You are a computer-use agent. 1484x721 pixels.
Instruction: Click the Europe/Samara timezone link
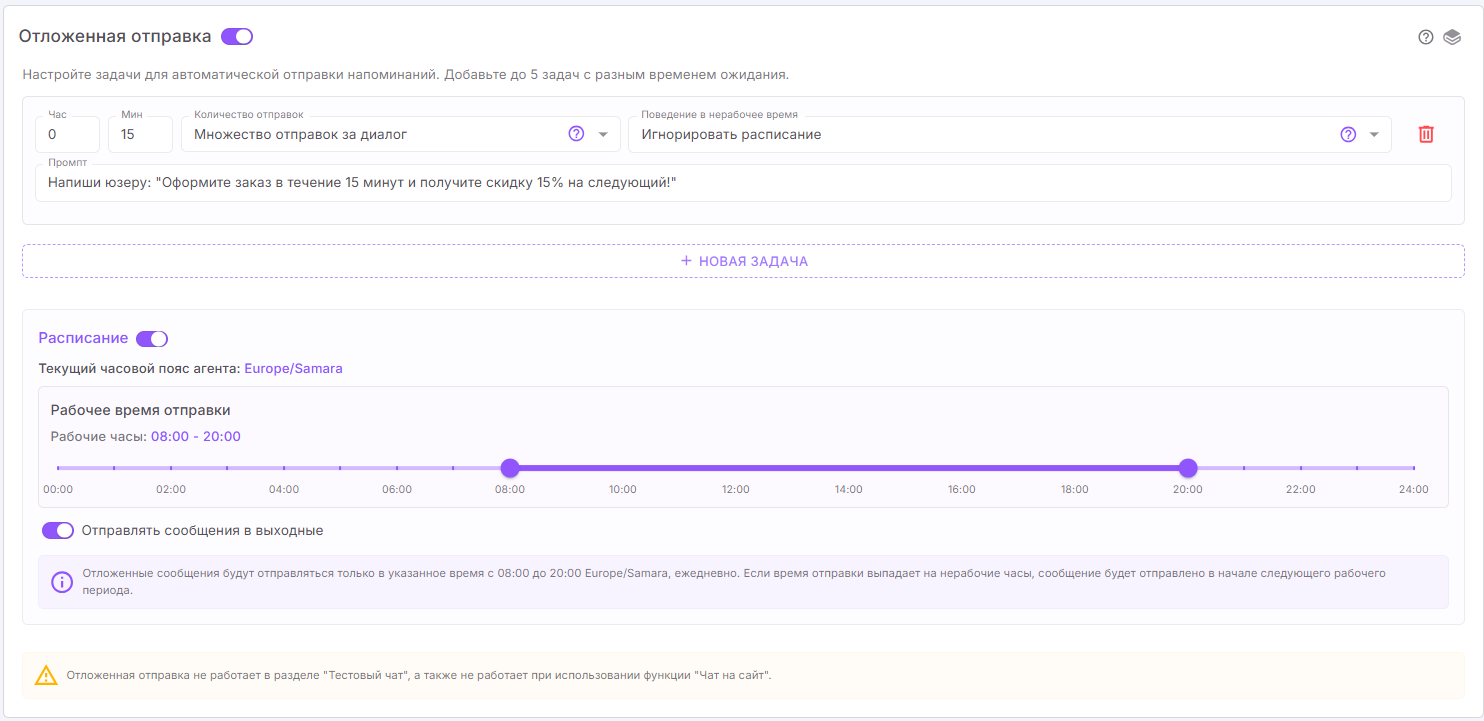pyautogui.click(x=293, y=369)
